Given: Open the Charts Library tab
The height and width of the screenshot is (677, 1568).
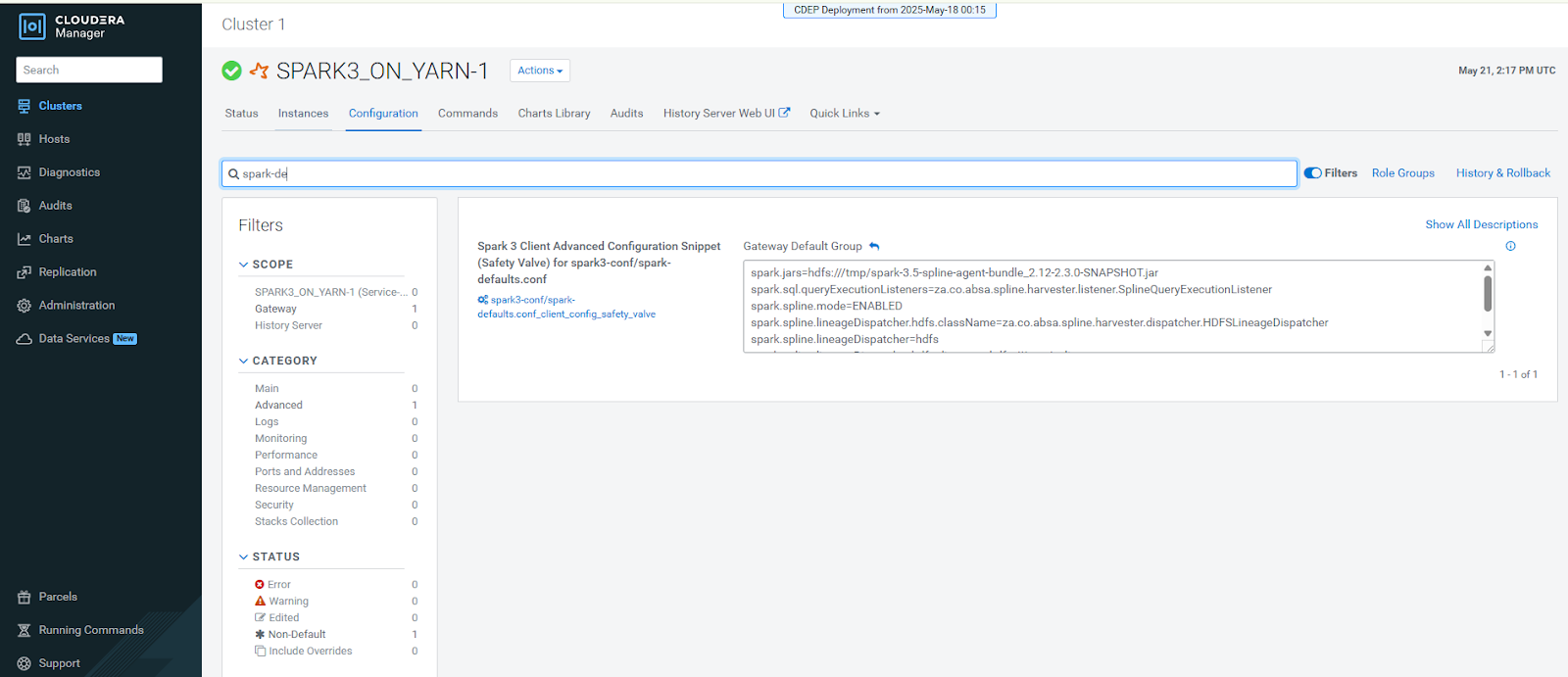Looking at the screenshot, I should tap(554, 114).
